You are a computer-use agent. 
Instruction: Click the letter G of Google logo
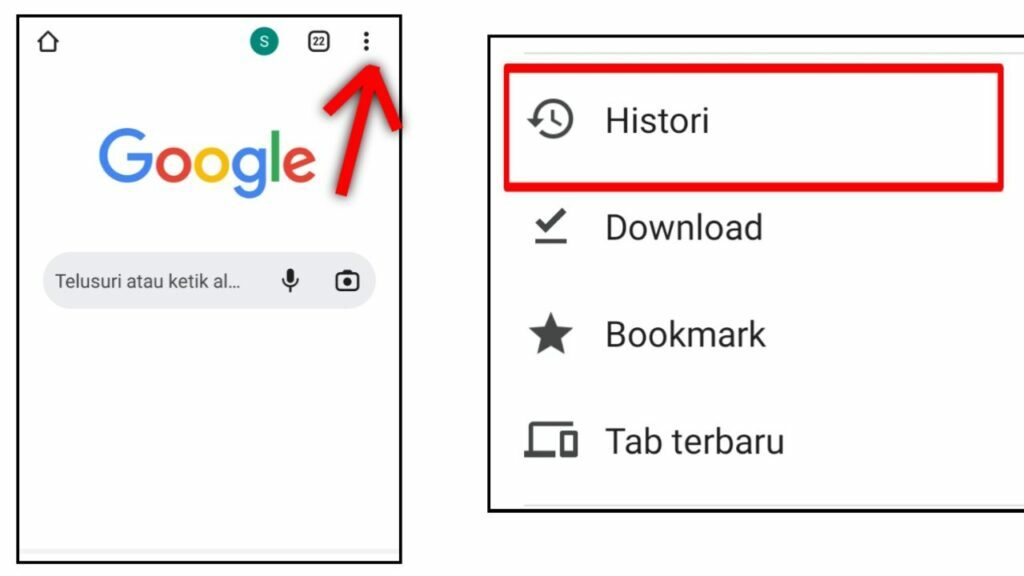126,155
